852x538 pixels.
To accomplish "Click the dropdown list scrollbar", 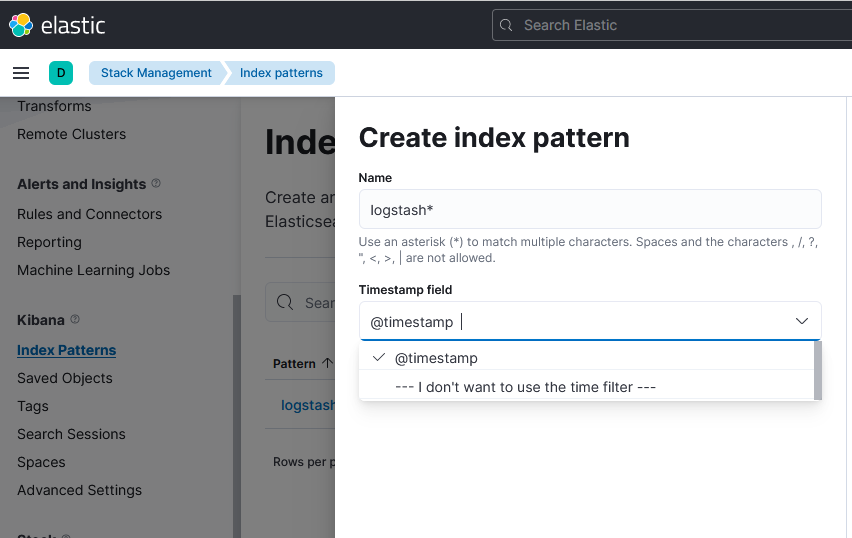I will [818, 371].
